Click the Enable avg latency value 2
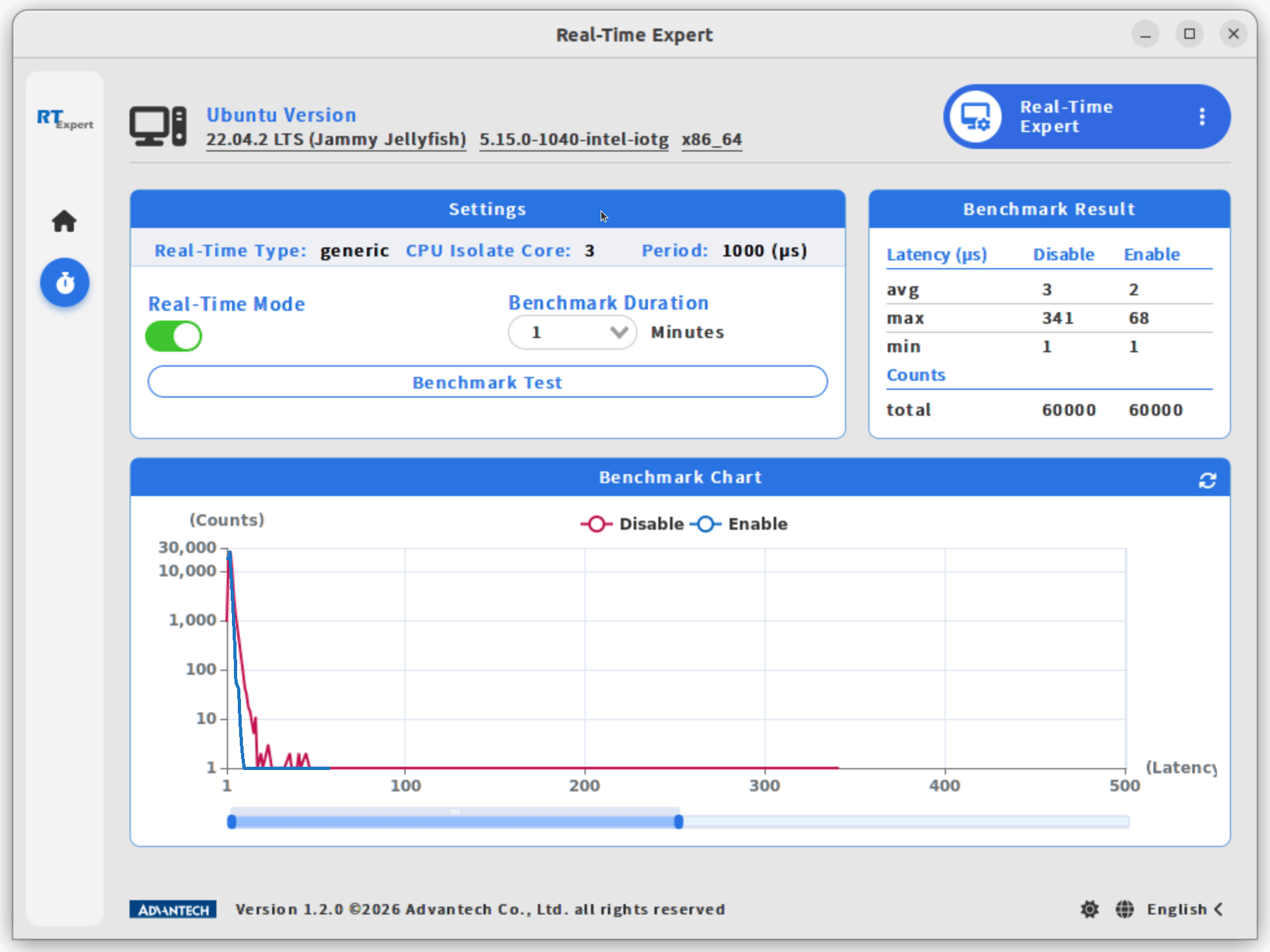This screenshot has width=1270, height=952. pos(1133,289)
